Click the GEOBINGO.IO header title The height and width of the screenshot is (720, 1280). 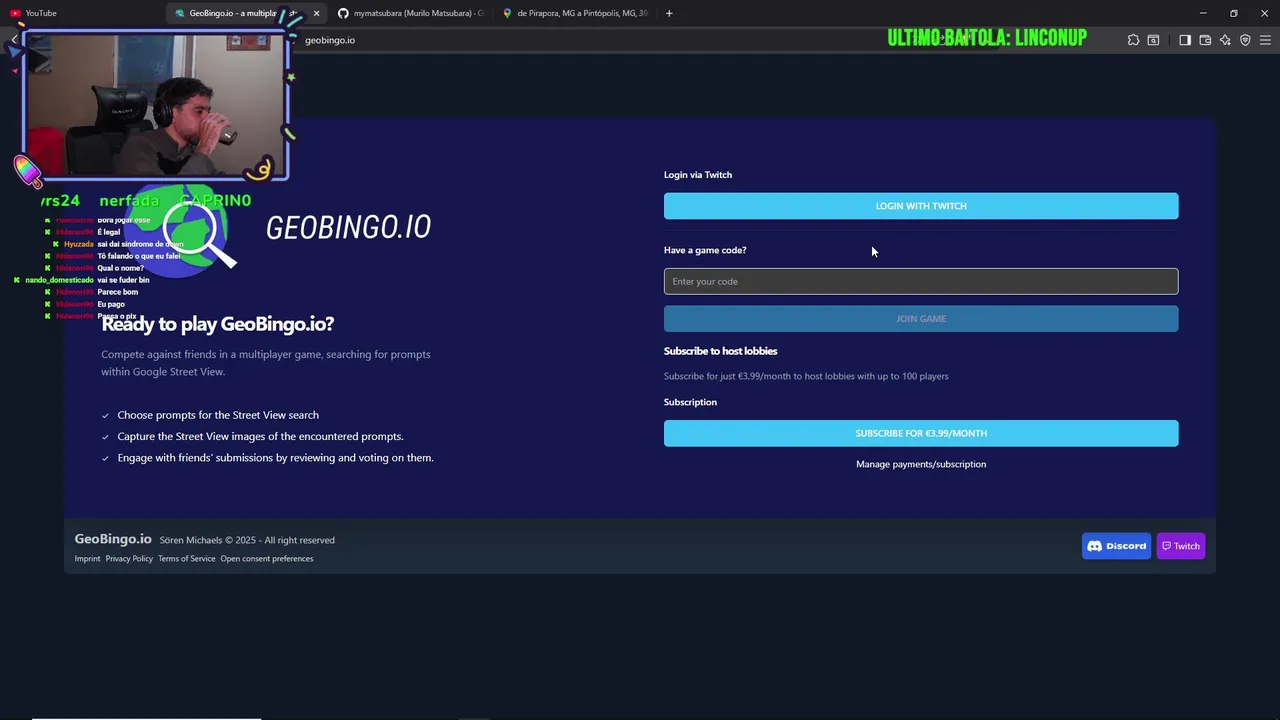(x=348, y=227)
